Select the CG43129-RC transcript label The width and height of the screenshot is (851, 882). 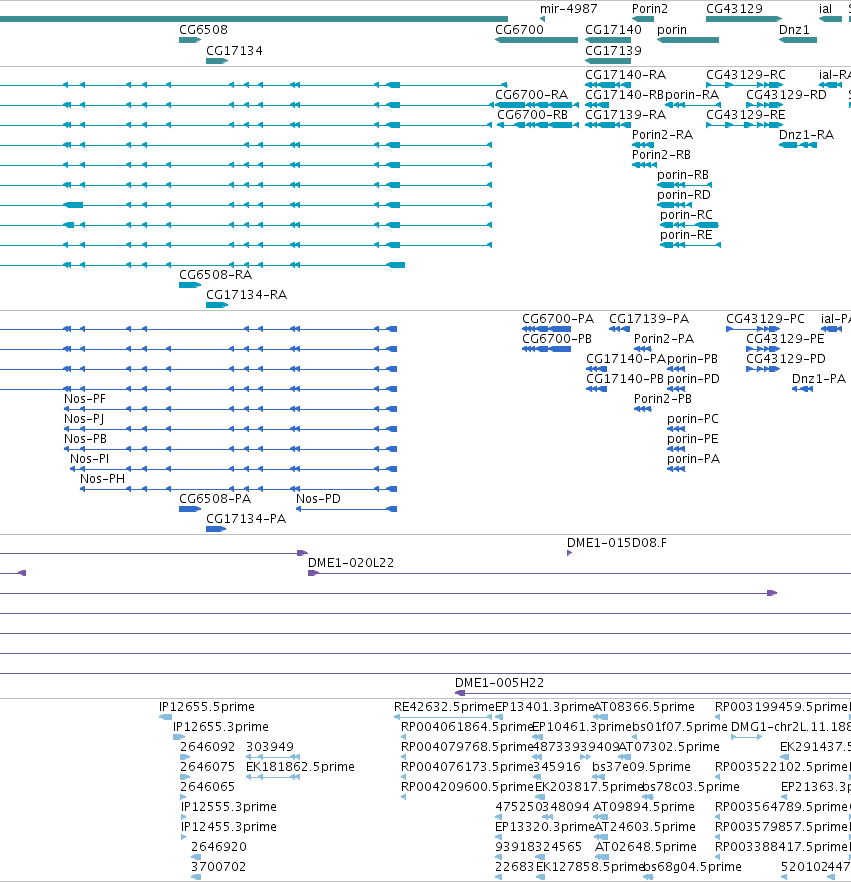746,75
